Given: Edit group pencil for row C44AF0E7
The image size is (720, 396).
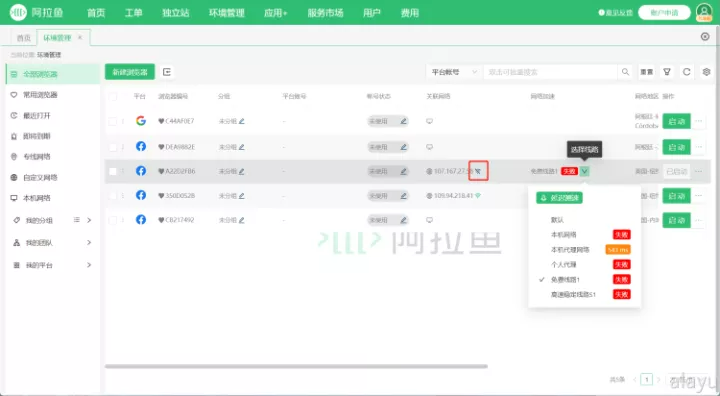Looking at the screenshot, I should click(242, 121).
